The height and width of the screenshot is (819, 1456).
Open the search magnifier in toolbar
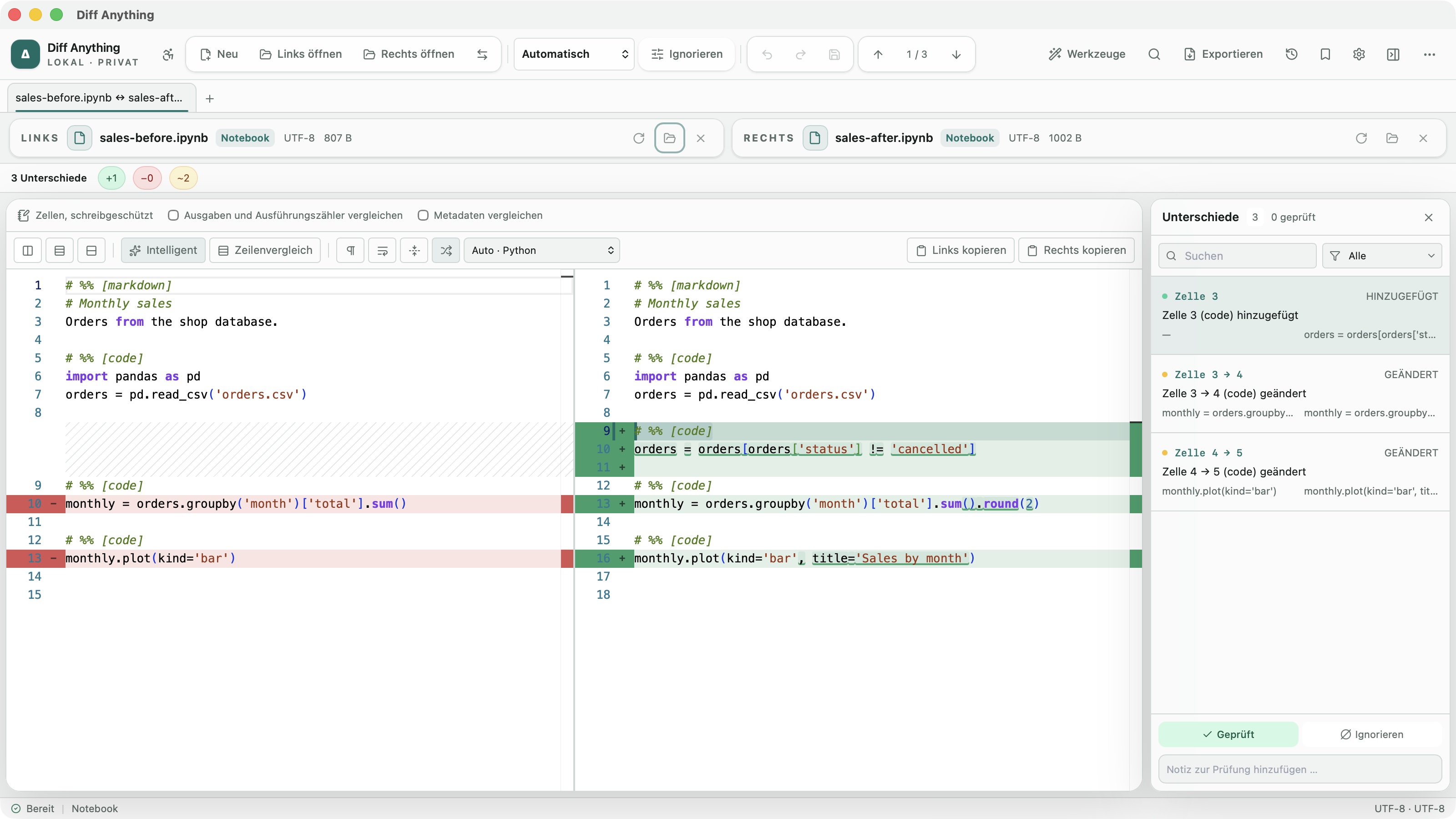tap(1154, 54)
